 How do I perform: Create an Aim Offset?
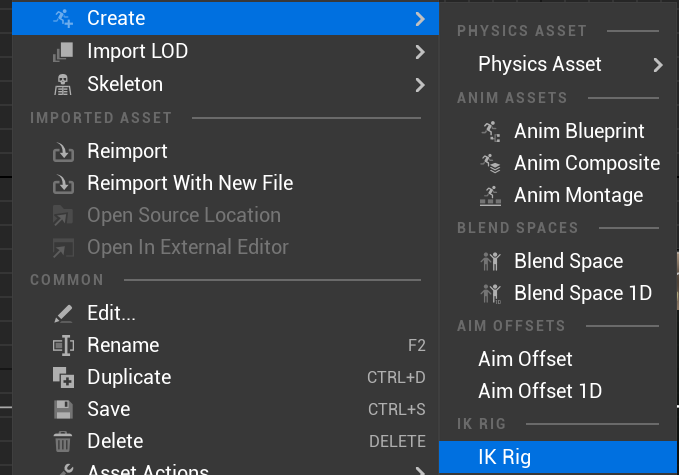[x=558, y=359]
